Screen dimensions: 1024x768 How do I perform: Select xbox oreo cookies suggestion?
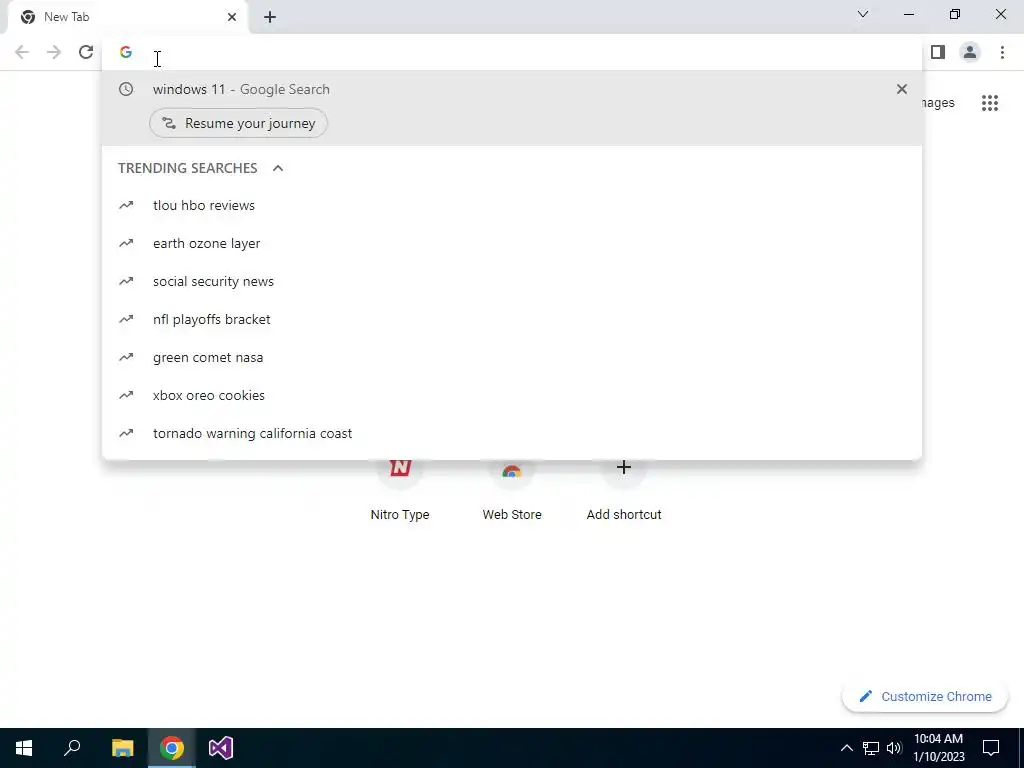pyautogui.click(x=512, y=395)
